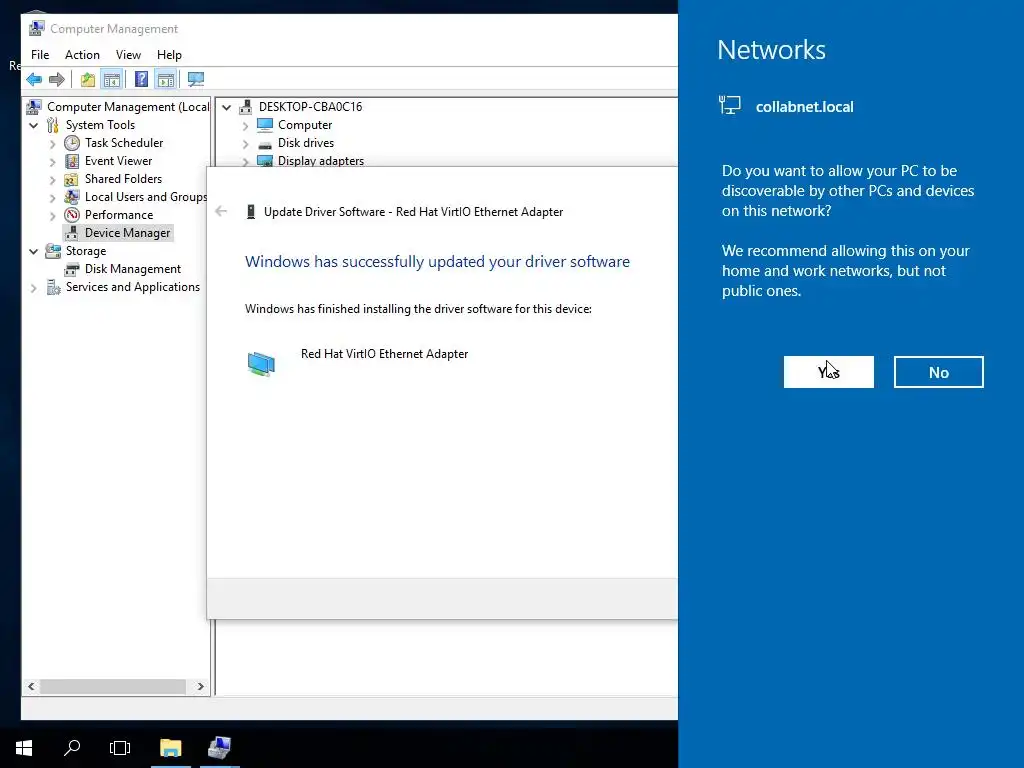Expand the Services and Applications node

click(x=34, y=287)
